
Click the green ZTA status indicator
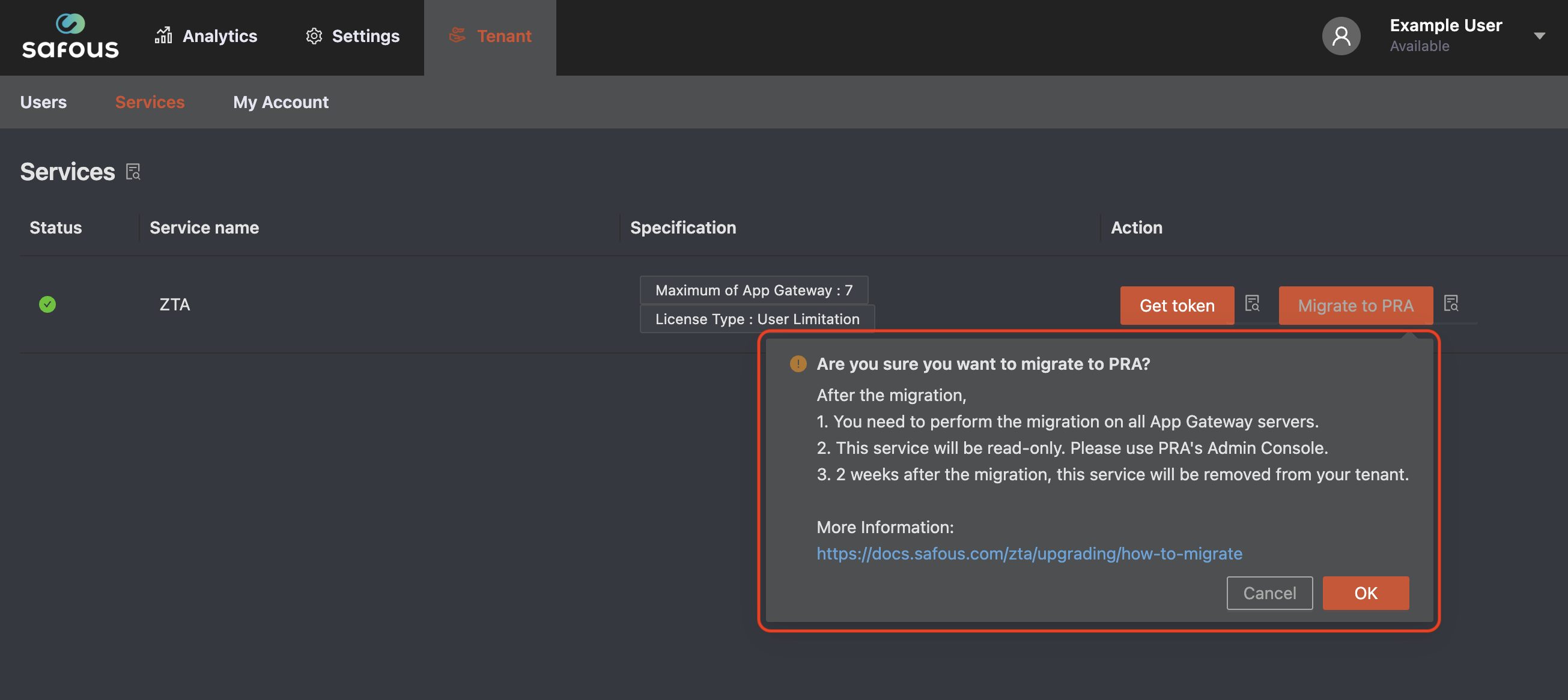click(47, 304)
